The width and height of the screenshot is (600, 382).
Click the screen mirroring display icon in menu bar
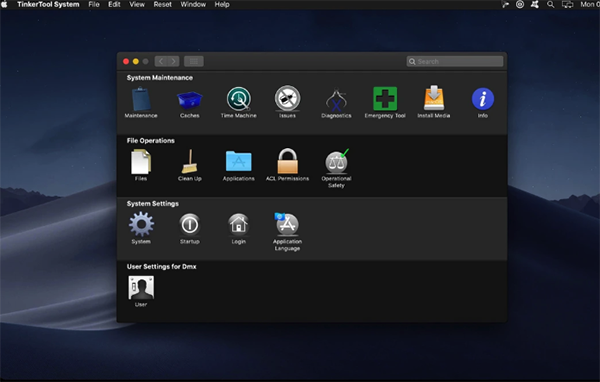pos(567,5)
